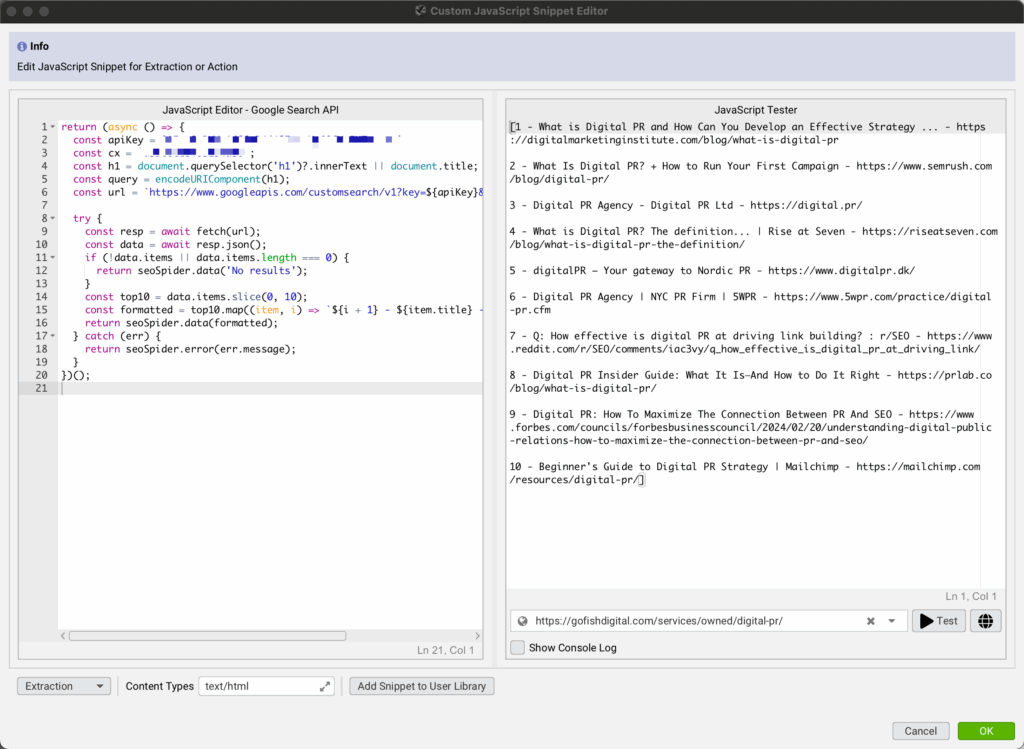Viewport: 1024px width, 749px height.
Task: Open the Extraction type dropdown
Action: [64, 686]
